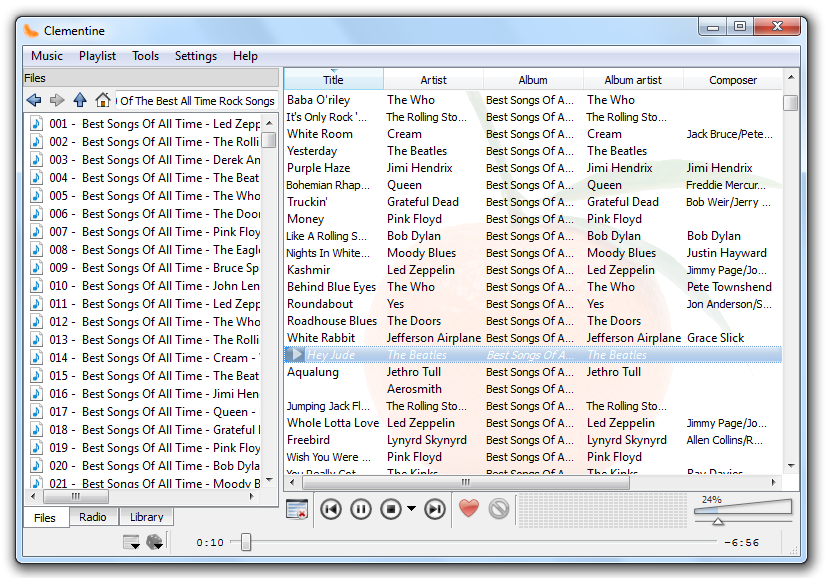The image size is (825, 578).
Task: Click the volume slider
Action: pyautogui.click(x=742, y=513)
